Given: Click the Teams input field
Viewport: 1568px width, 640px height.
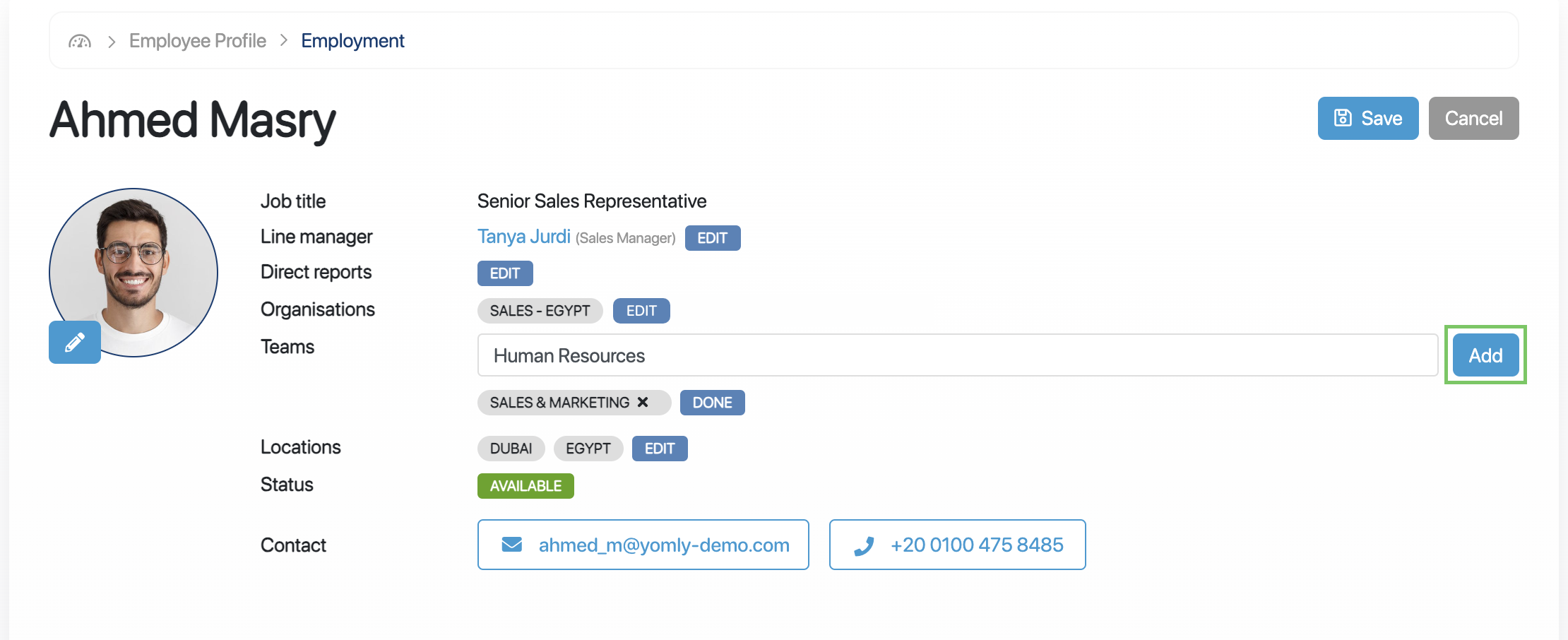Looking at the screenshot, I should pos(958,355).
